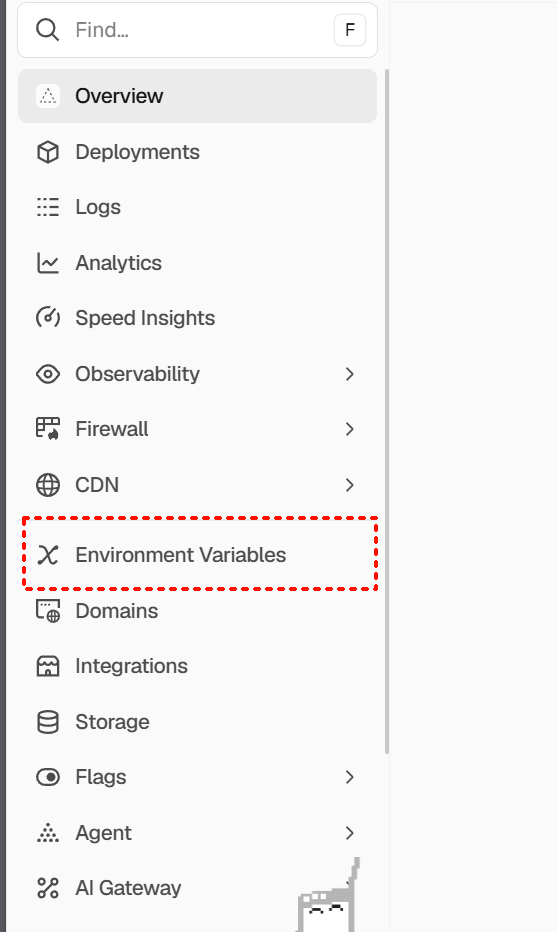Click the Integrations storefront icon

click(48, 666)
